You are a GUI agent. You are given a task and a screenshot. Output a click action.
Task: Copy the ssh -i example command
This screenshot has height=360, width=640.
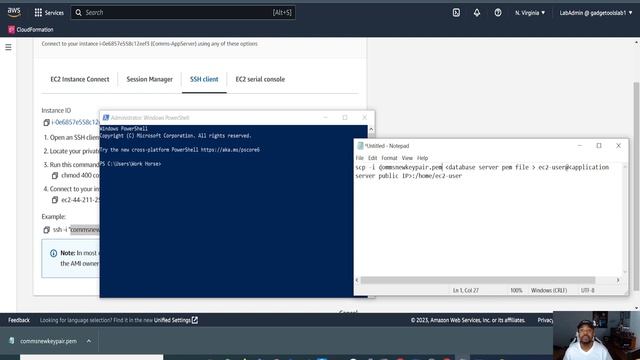(46, 230)
